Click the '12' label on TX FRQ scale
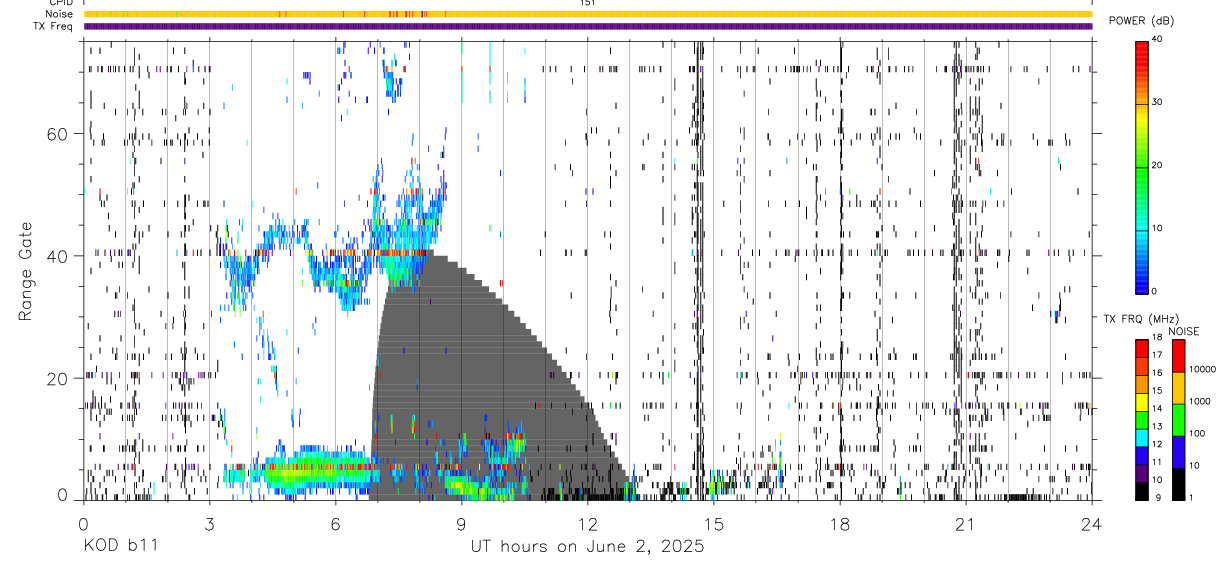The width and height of the screenshot is (1228, 567). (1158, 444)
